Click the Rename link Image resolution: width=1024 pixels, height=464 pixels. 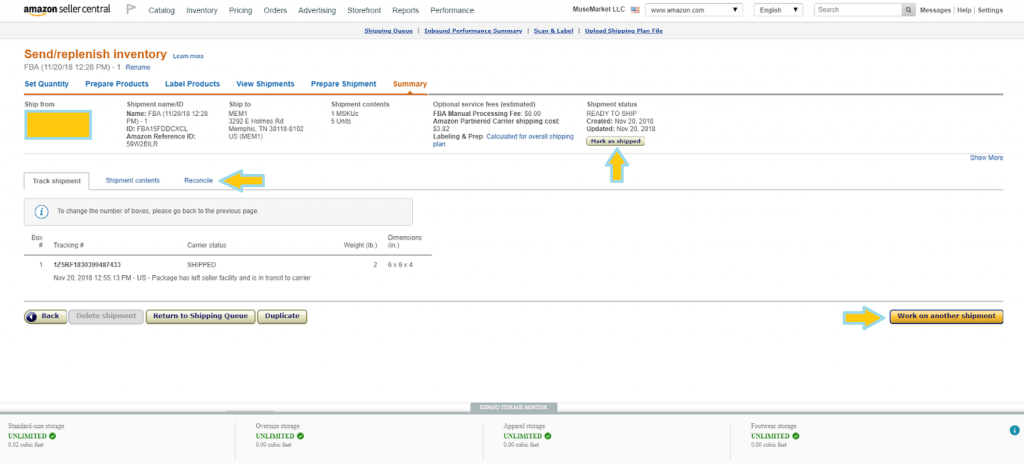pyautogui.click(x=138, y=67)
